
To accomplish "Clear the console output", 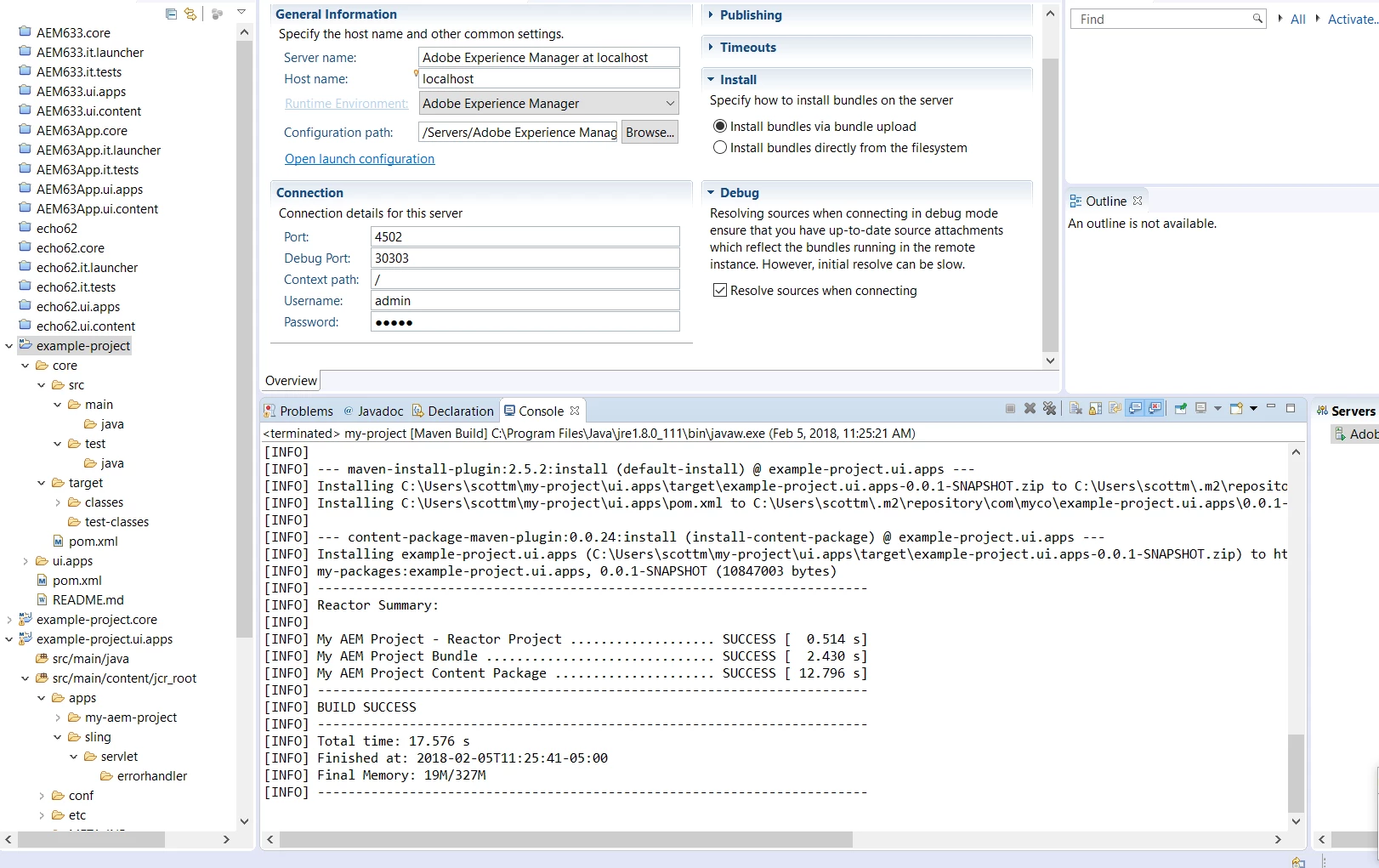I will click(1075, 409).
